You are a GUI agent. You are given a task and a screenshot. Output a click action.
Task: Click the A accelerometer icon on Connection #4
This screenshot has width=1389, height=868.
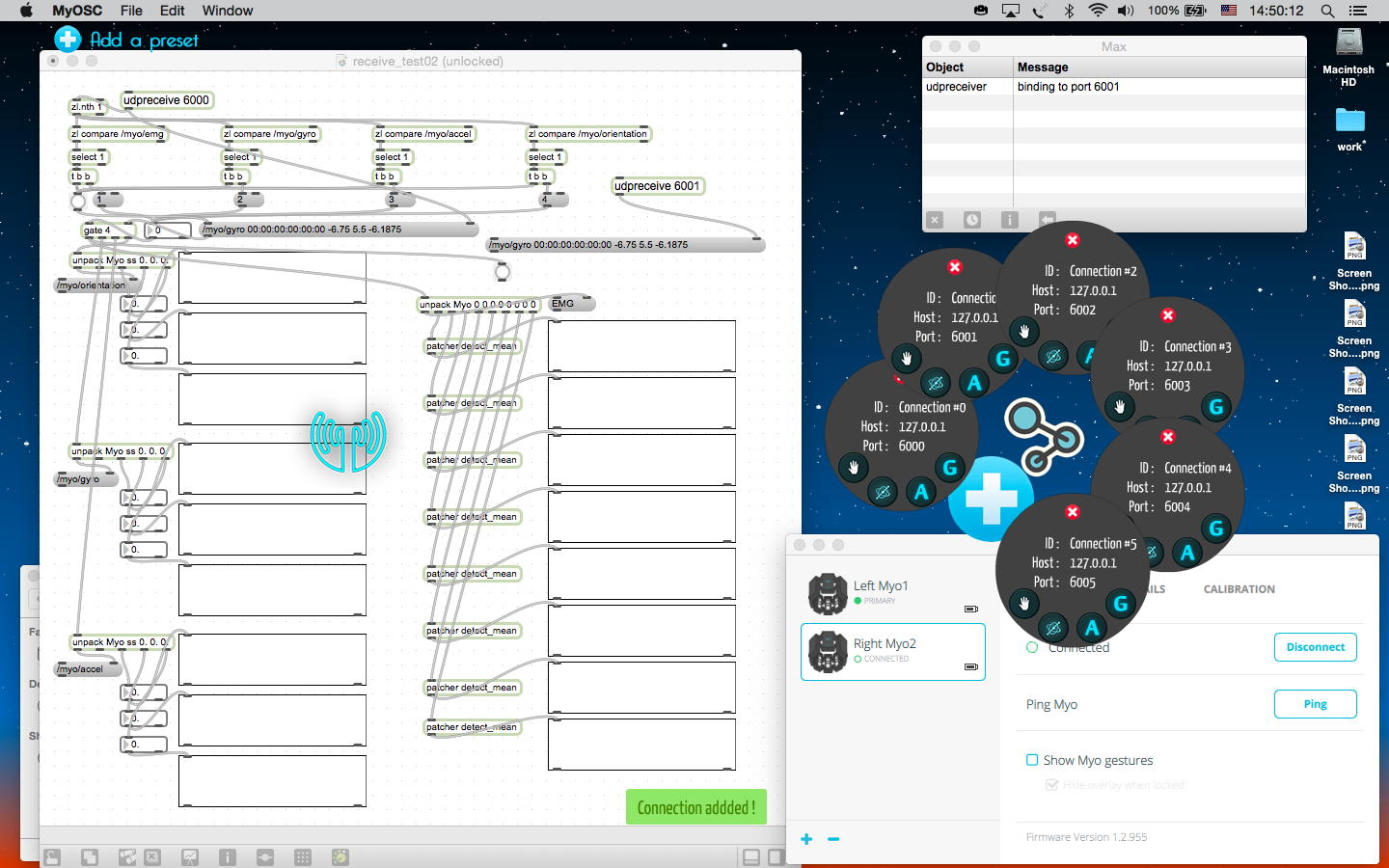(1187, 554)
